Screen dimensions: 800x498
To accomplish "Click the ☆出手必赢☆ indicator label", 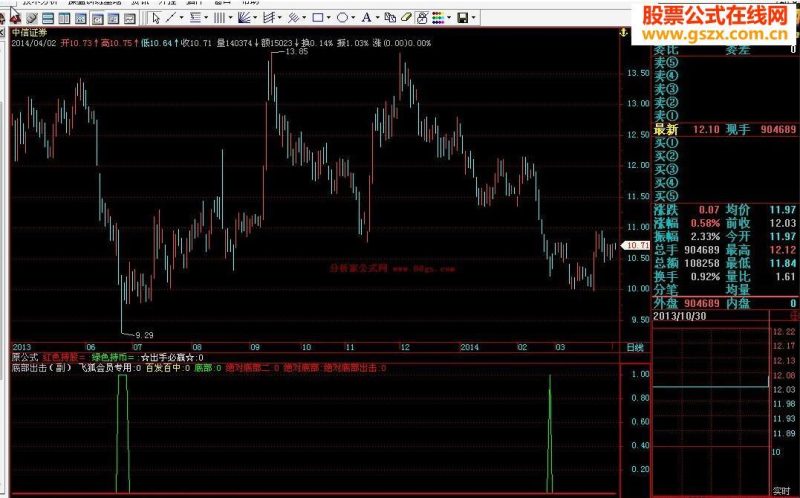I will tap(168, 358).
